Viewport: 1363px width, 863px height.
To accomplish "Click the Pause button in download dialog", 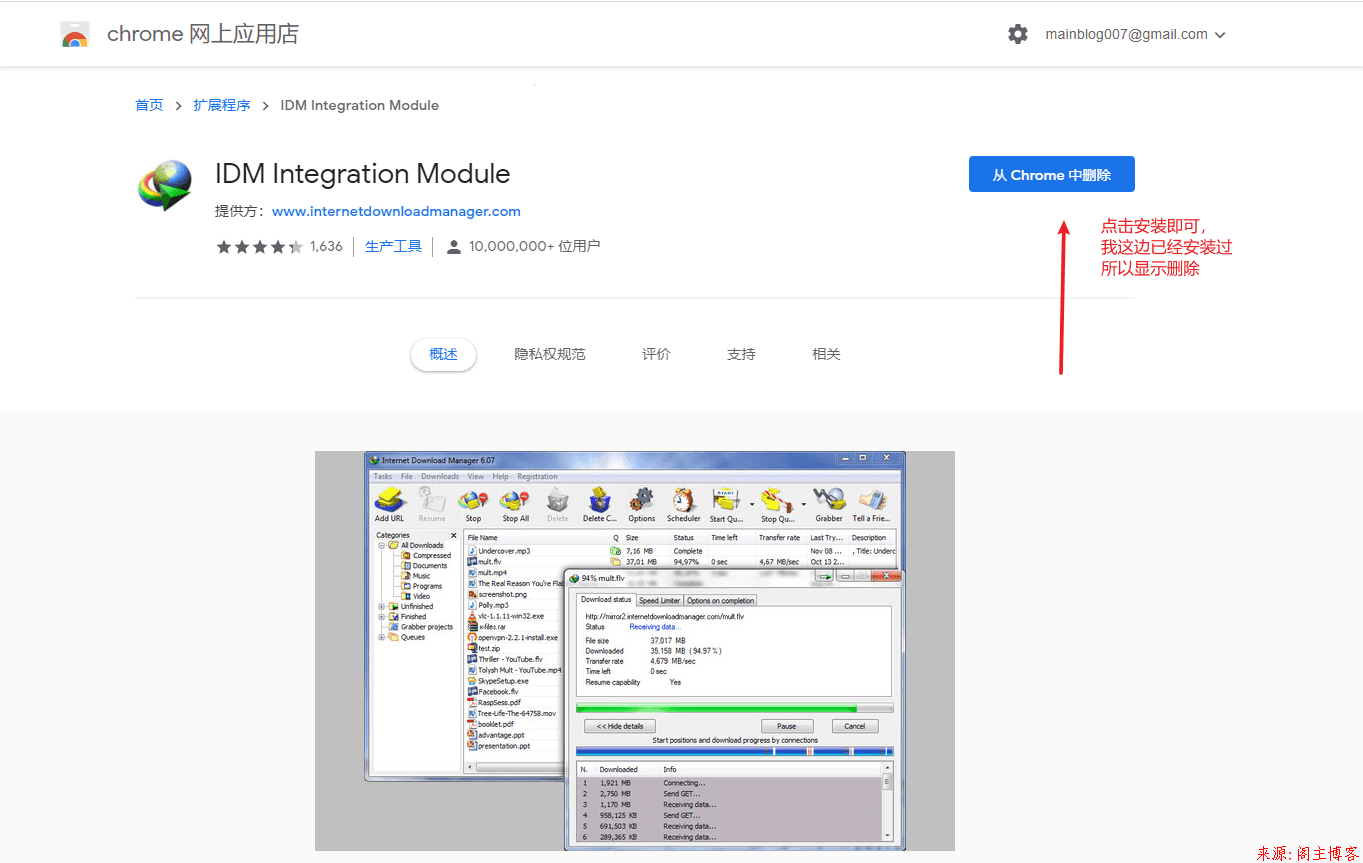I will 787,726.
